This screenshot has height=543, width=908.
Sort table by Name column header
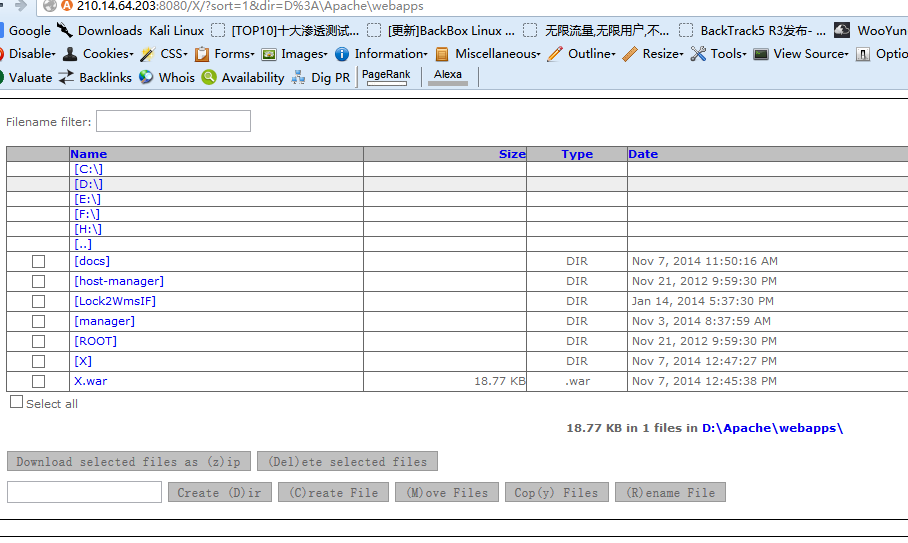(89, 154)
